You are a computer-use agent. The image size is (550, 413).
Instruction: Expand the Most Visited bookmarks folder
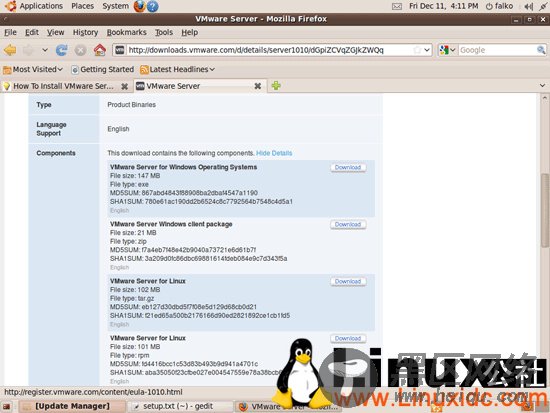pyautogui.click(x=33, y=69)
